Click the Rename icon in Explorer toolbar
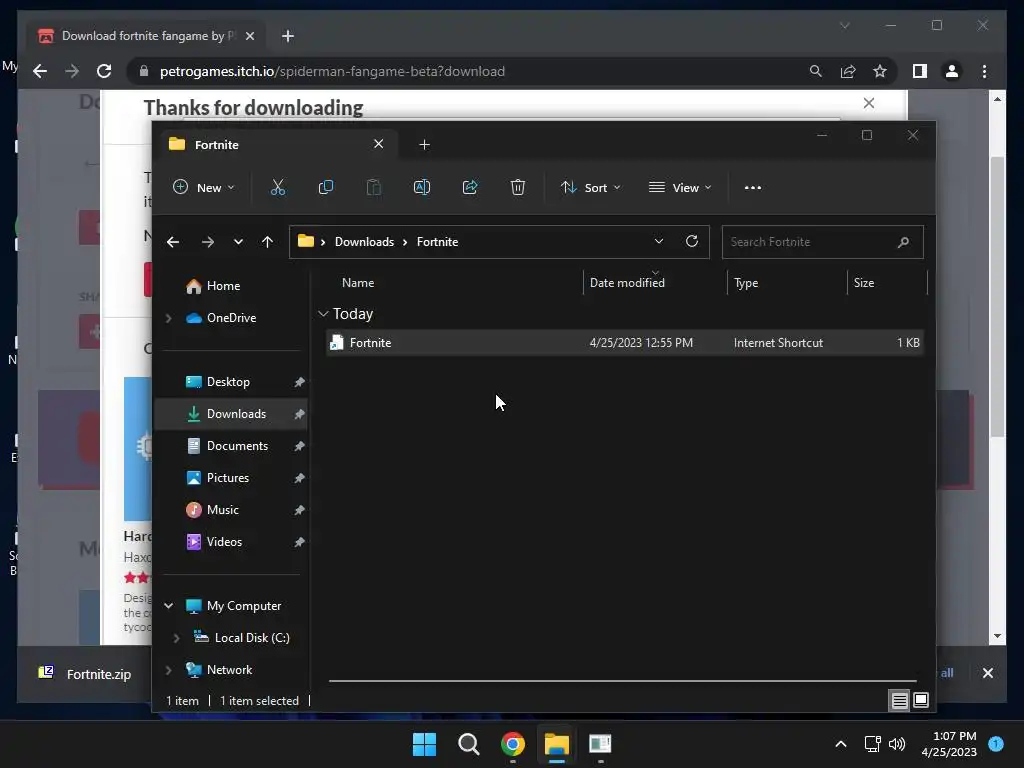1024x768 pixels. coord(422,187)
